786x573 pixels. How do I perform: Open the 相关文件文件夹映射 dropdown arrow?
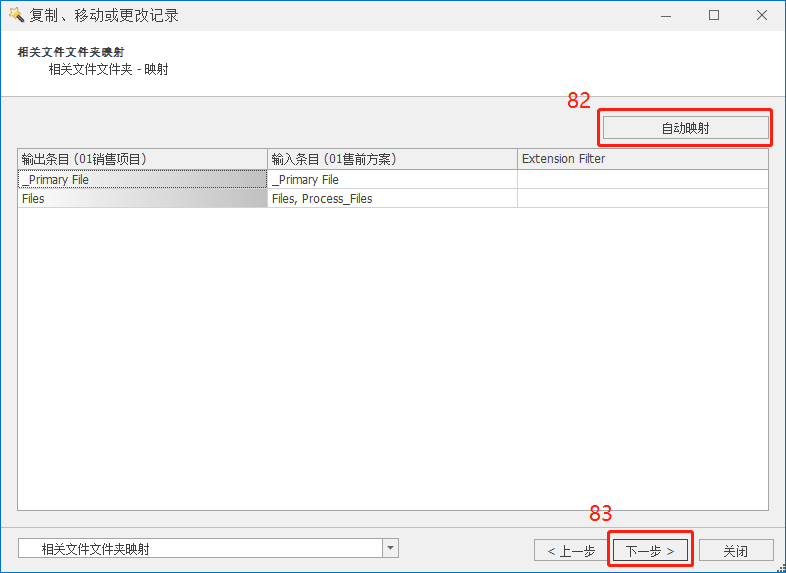(390, 548)
